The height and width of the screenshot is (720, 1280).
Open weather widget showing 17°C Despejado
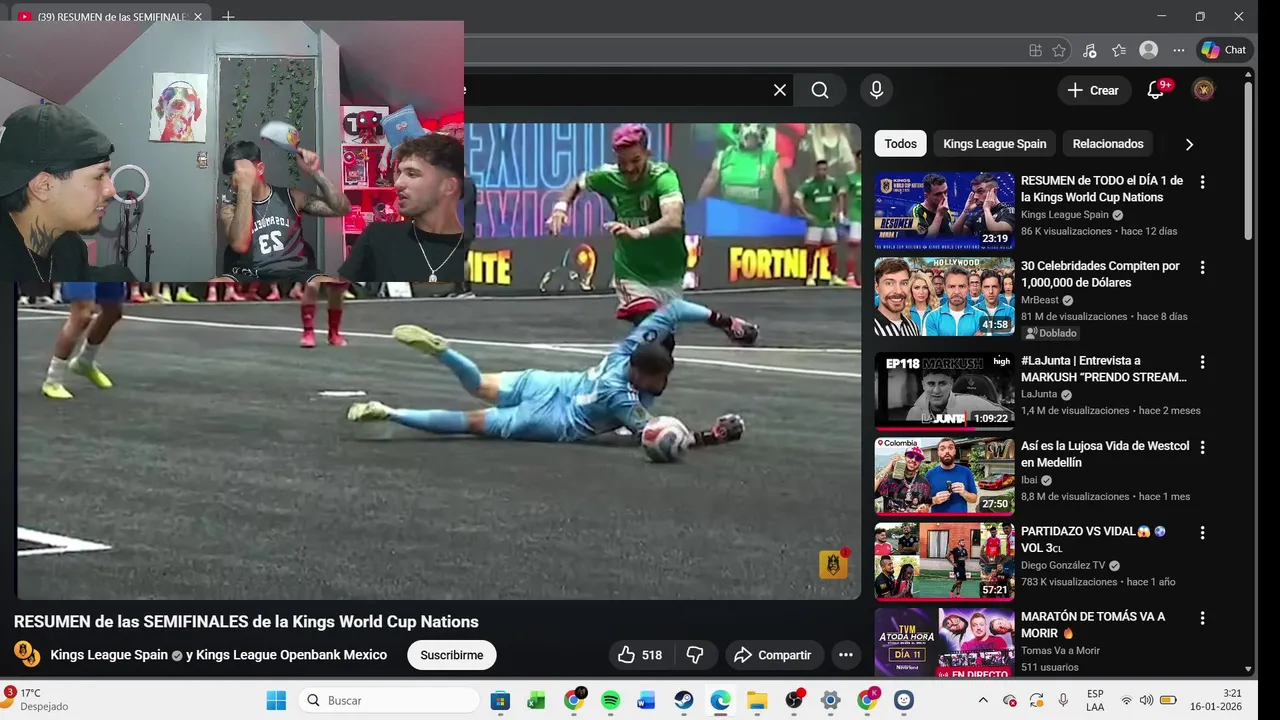[x=38, y=699]
